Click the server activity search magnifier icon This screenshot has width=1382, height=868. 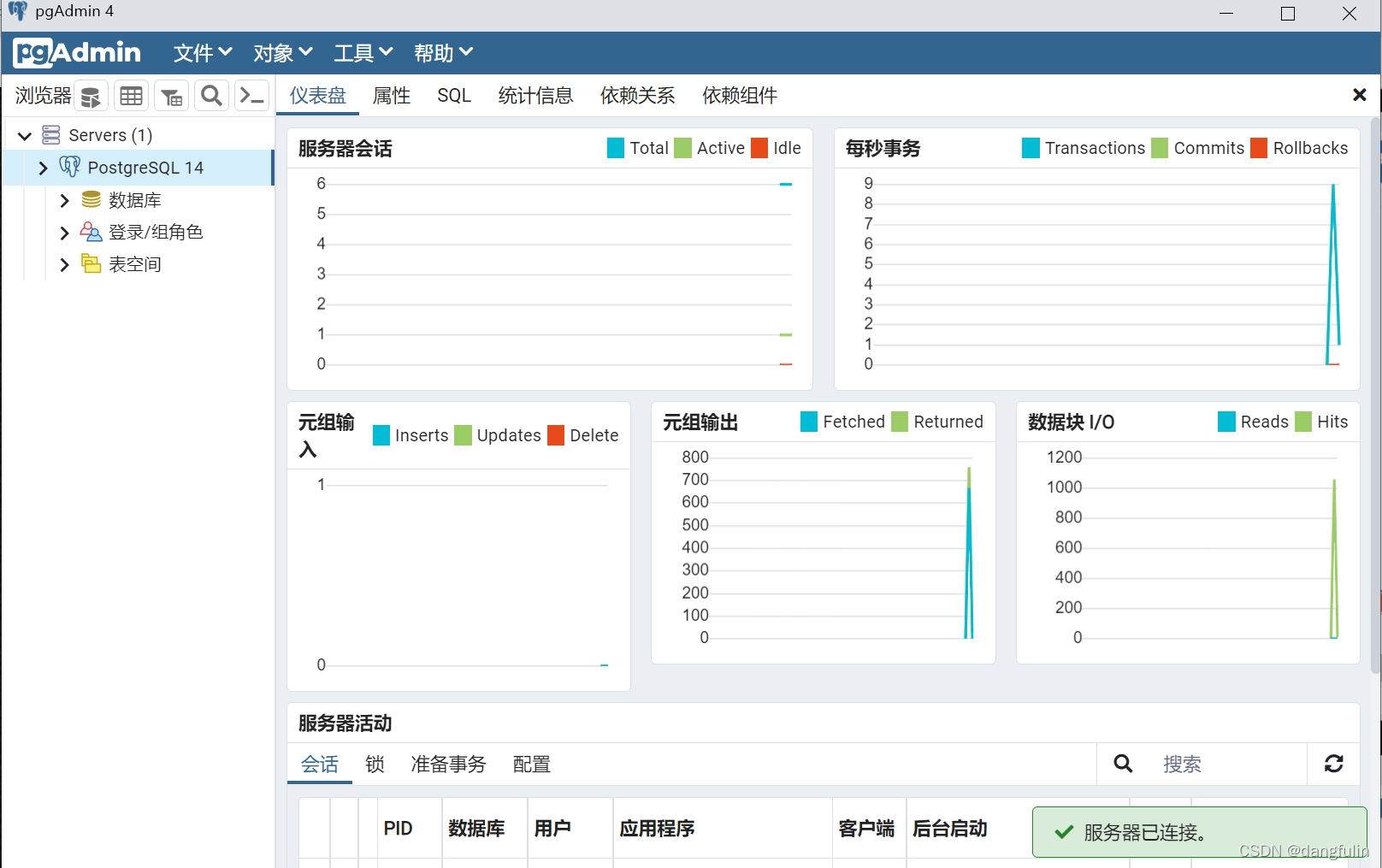pyautogui.click(x=1123, y=764)
